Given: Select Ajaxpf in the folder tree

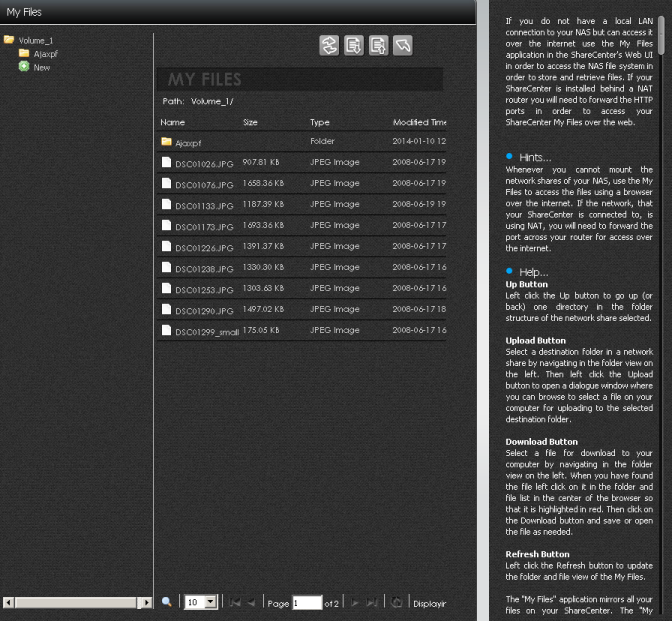Looking at the screenshot, I should click(x=45, y=54).
